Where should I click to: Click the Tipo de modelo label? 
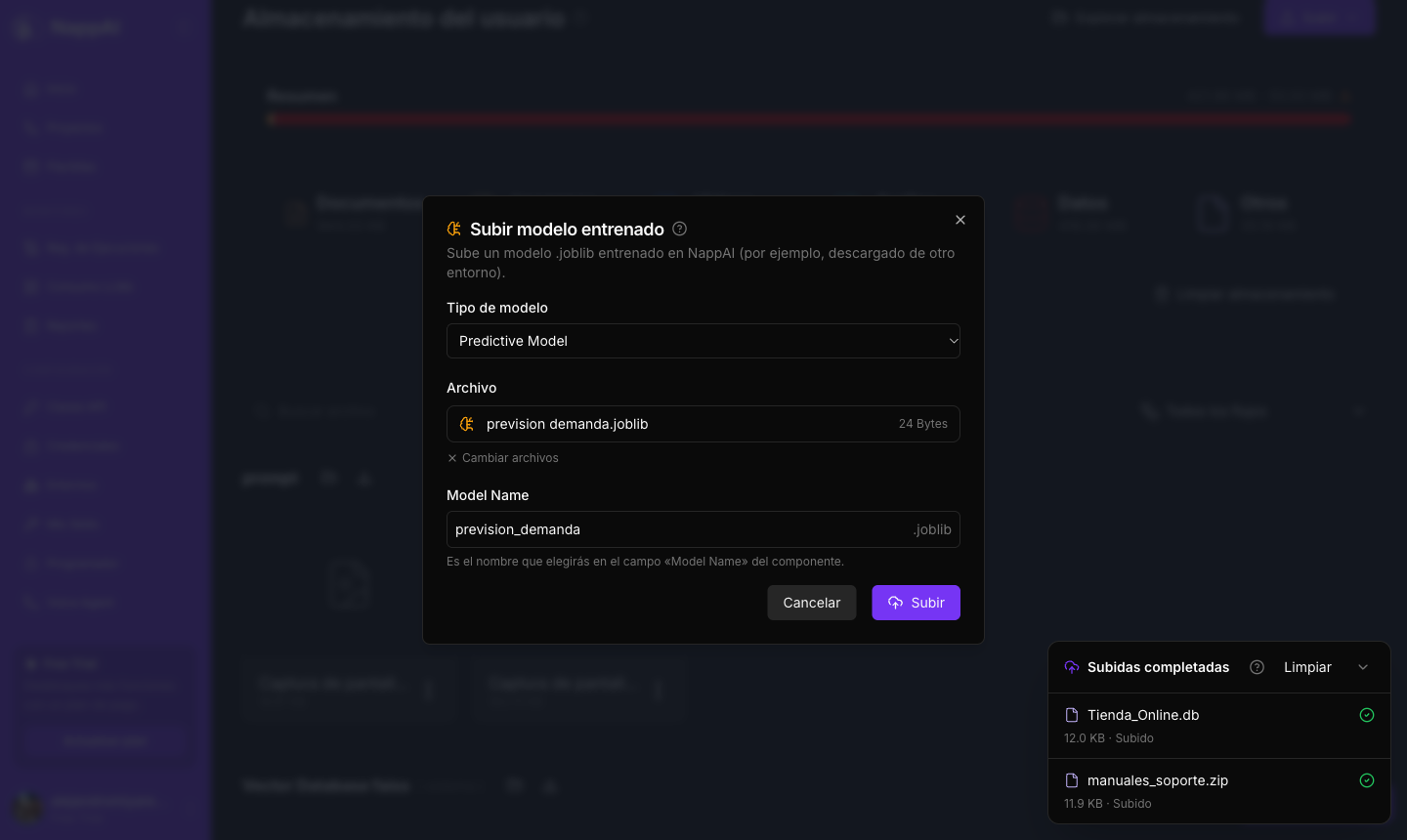(x=497, y=308)
